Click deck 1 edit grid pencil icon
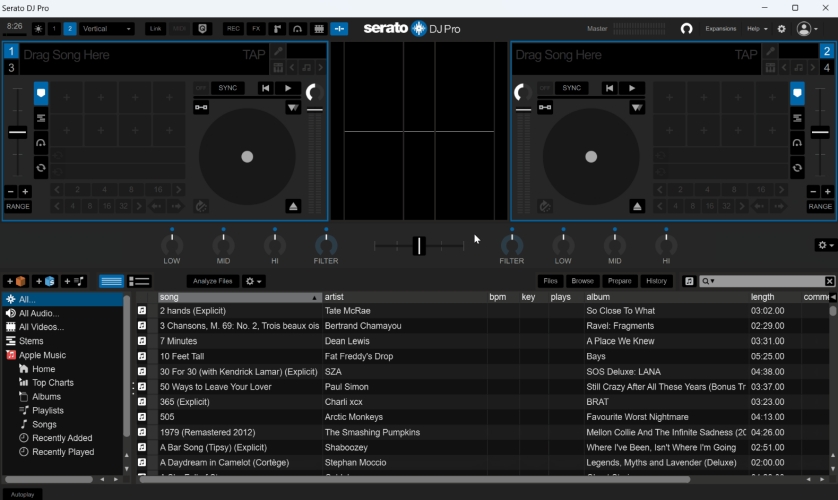 [278, 51]
